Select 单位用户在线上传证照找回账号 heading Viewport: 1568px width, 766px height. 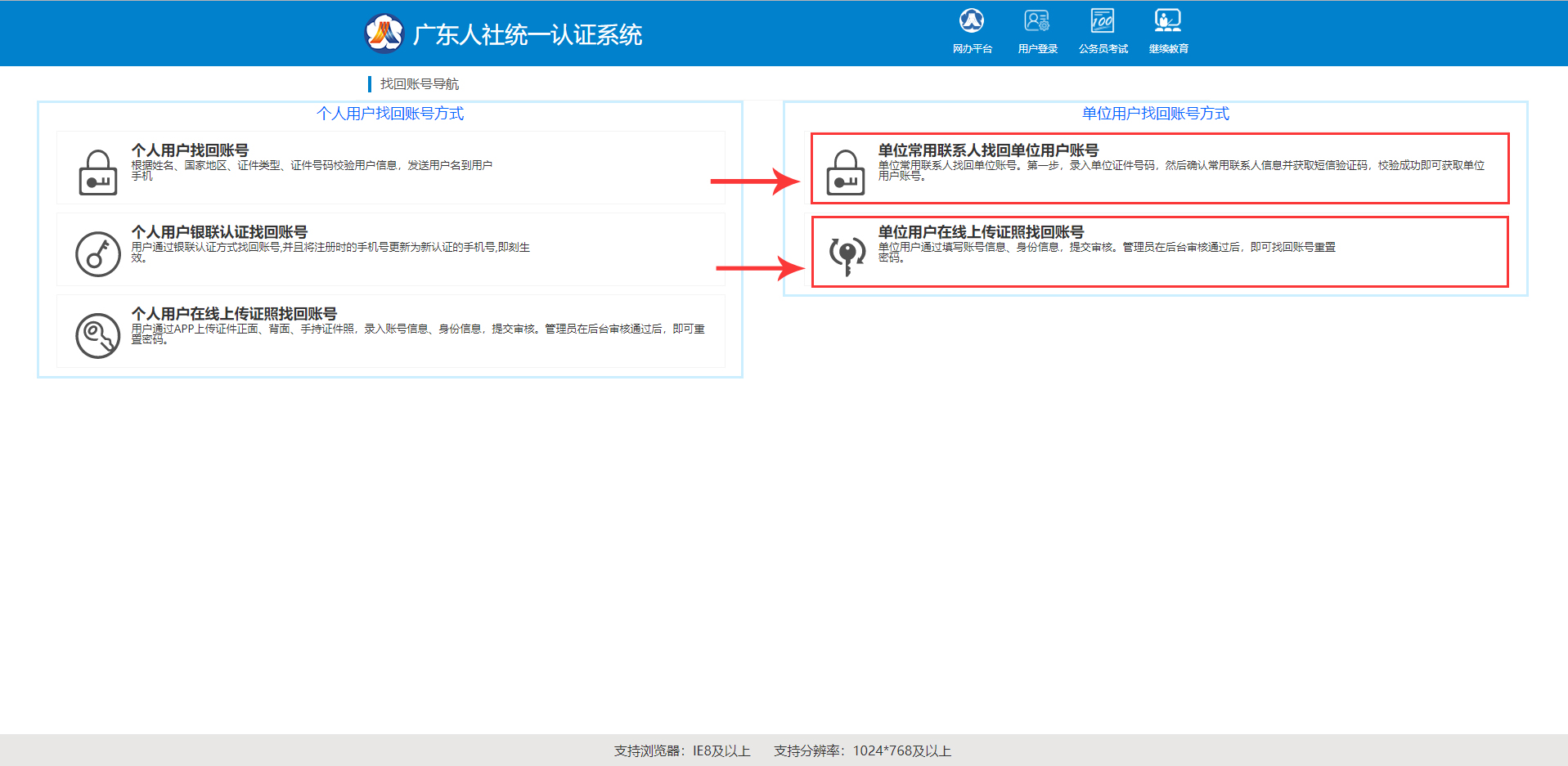pyautogui.click(x=981, y=232)
